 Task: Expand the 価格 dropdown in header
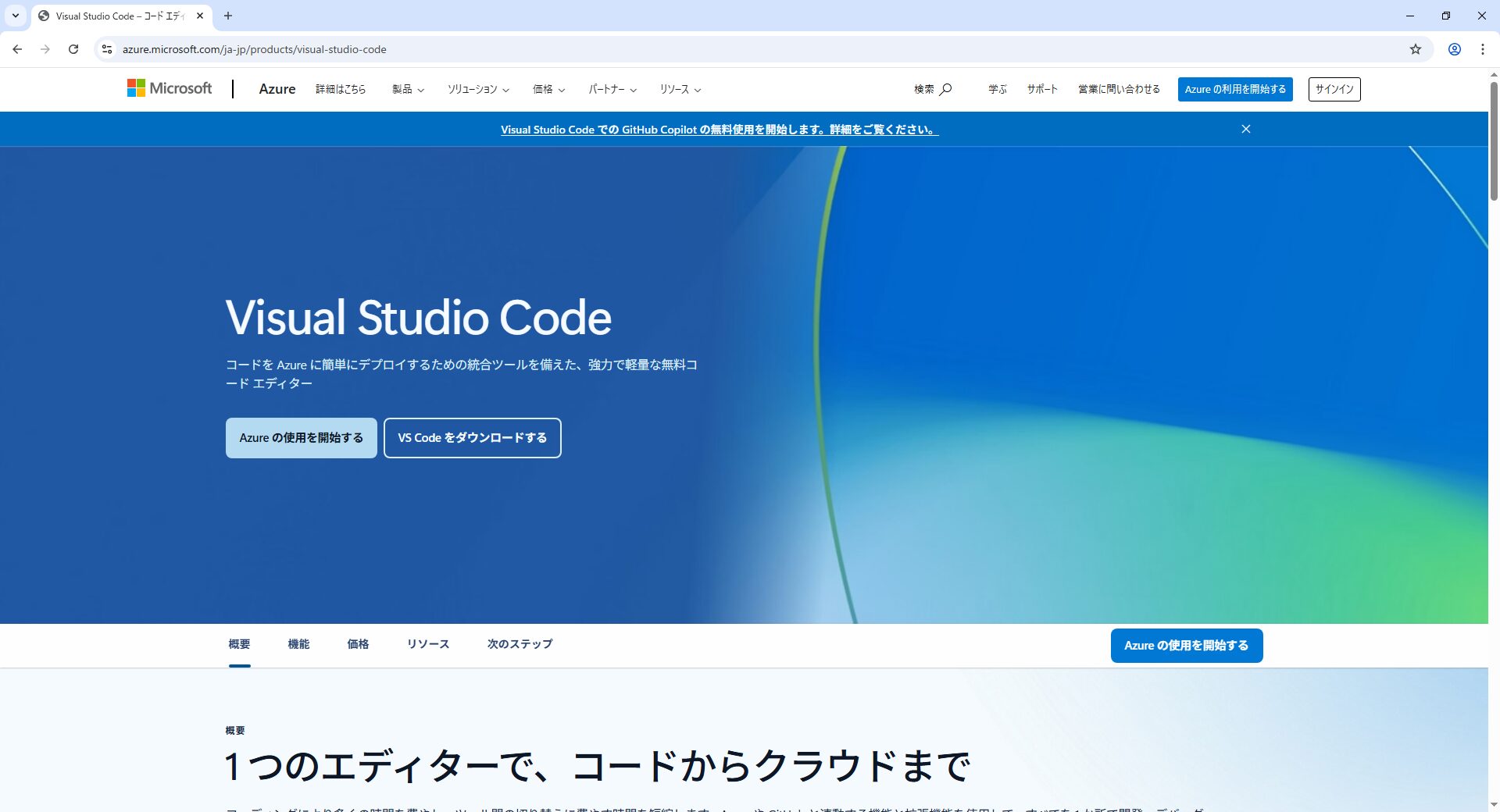click(x=548, y=89)
